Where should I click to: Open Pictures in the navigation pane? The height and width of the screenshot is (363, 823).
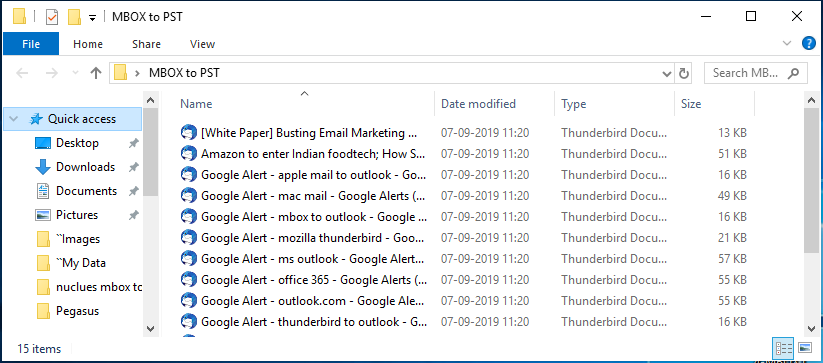point(77,215)
